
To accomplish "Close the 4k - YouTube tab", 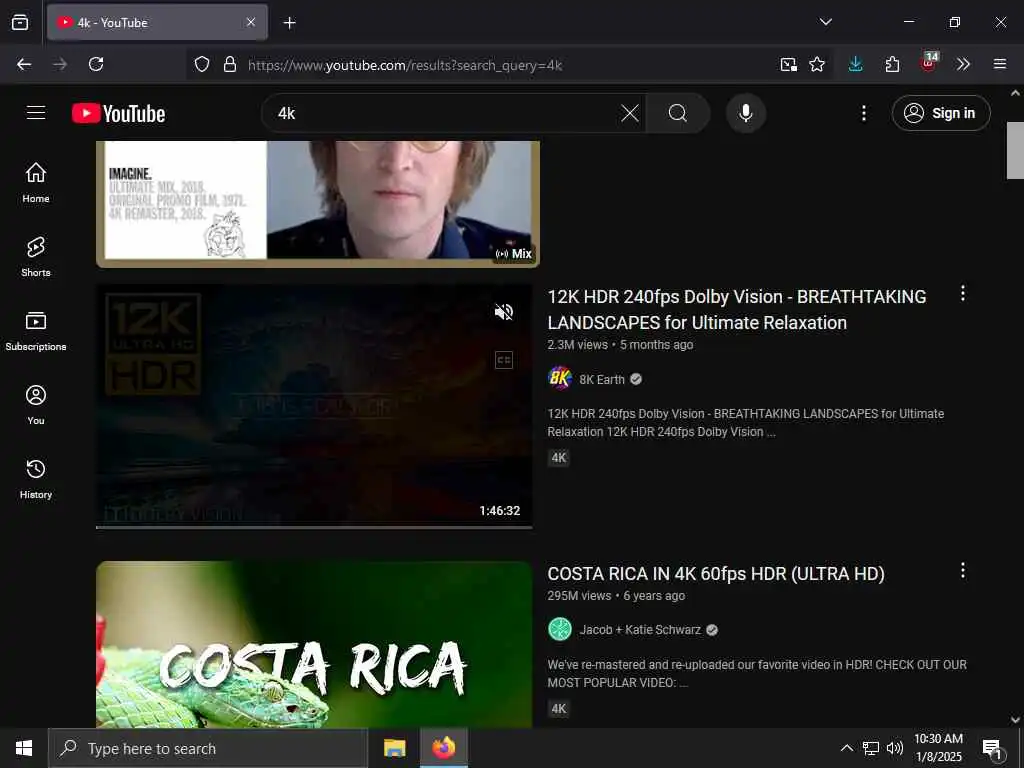I will 251,22.
